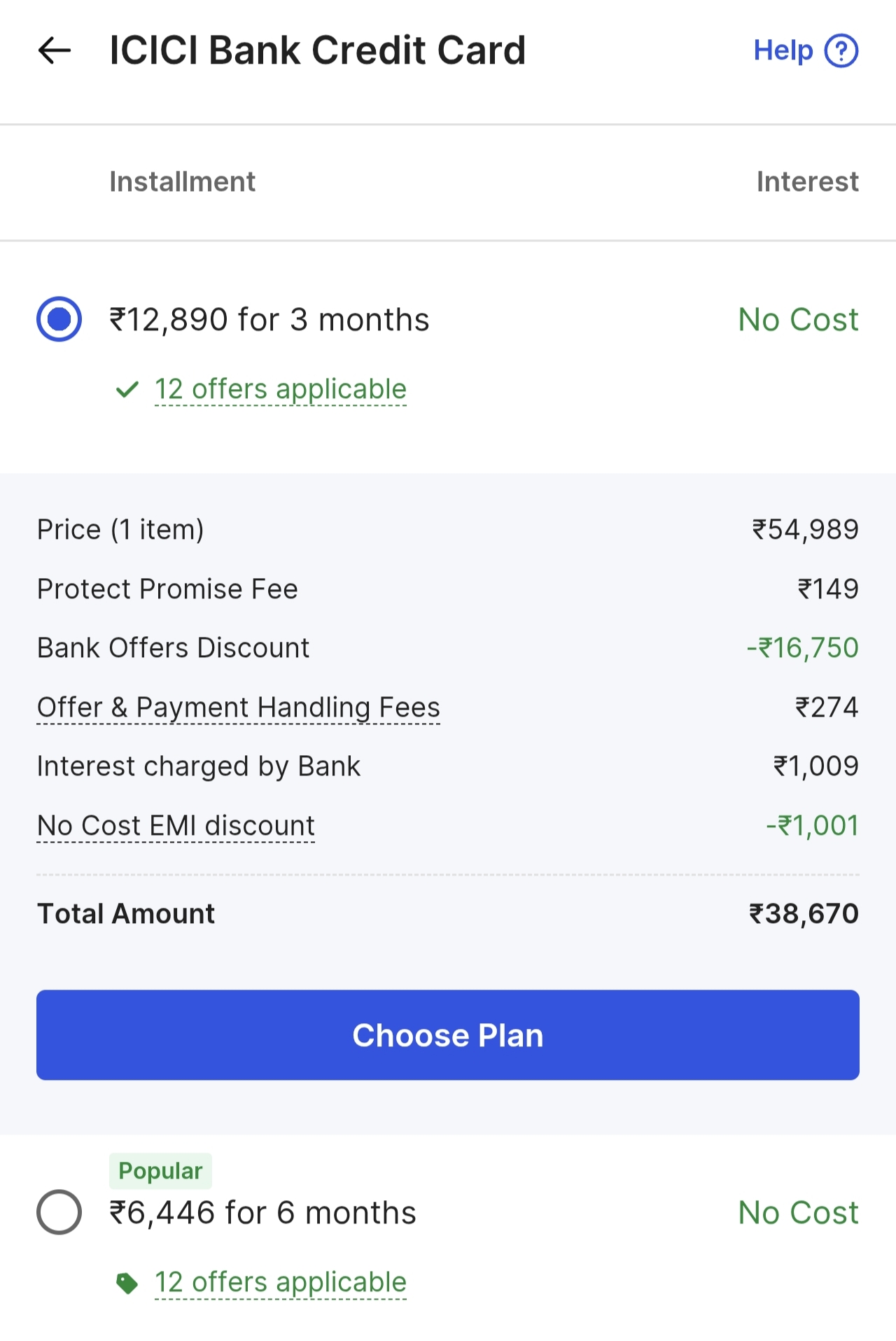
Task: Open the Help link text
Action: click(783, 50)
